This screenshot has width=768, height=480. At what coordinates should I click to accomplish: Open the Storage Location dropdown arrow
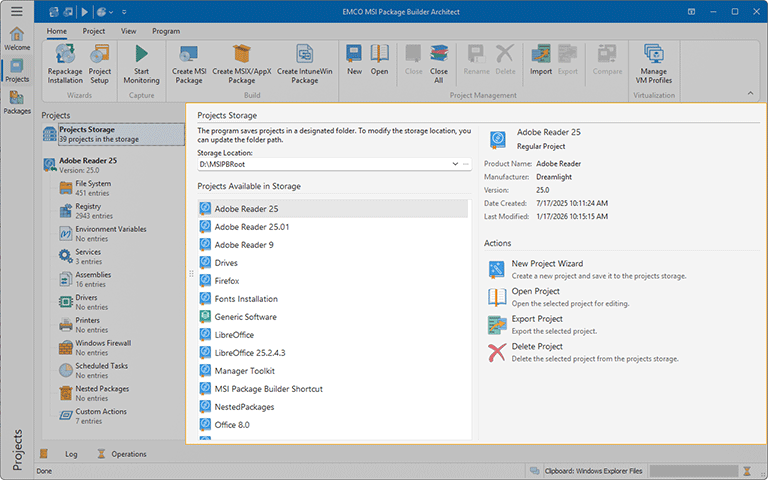pyautogui.click(x=455, y=163)
